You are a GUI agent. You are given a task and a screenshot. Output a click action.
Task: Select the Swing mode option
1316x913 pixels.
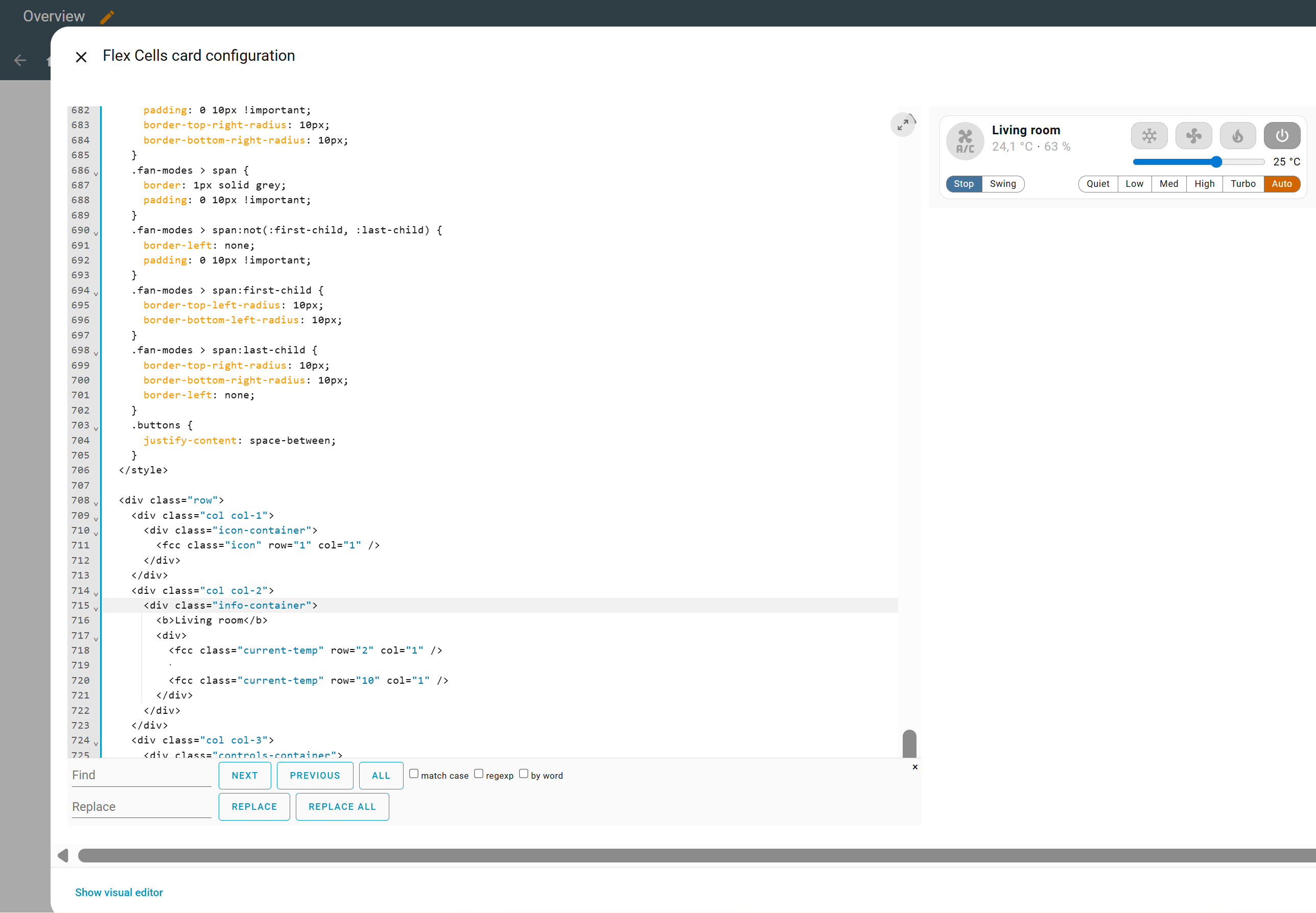1002,184
